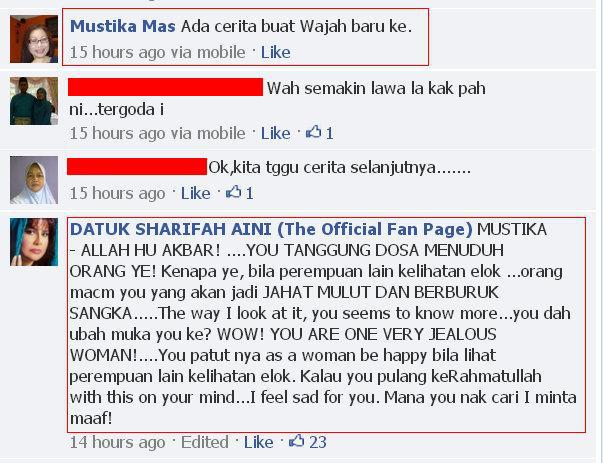The image size is (603, 463).
Task: Like Datuk Sharifah Aini's long reply
Action: pyautogui.click(x=258, y=442)
